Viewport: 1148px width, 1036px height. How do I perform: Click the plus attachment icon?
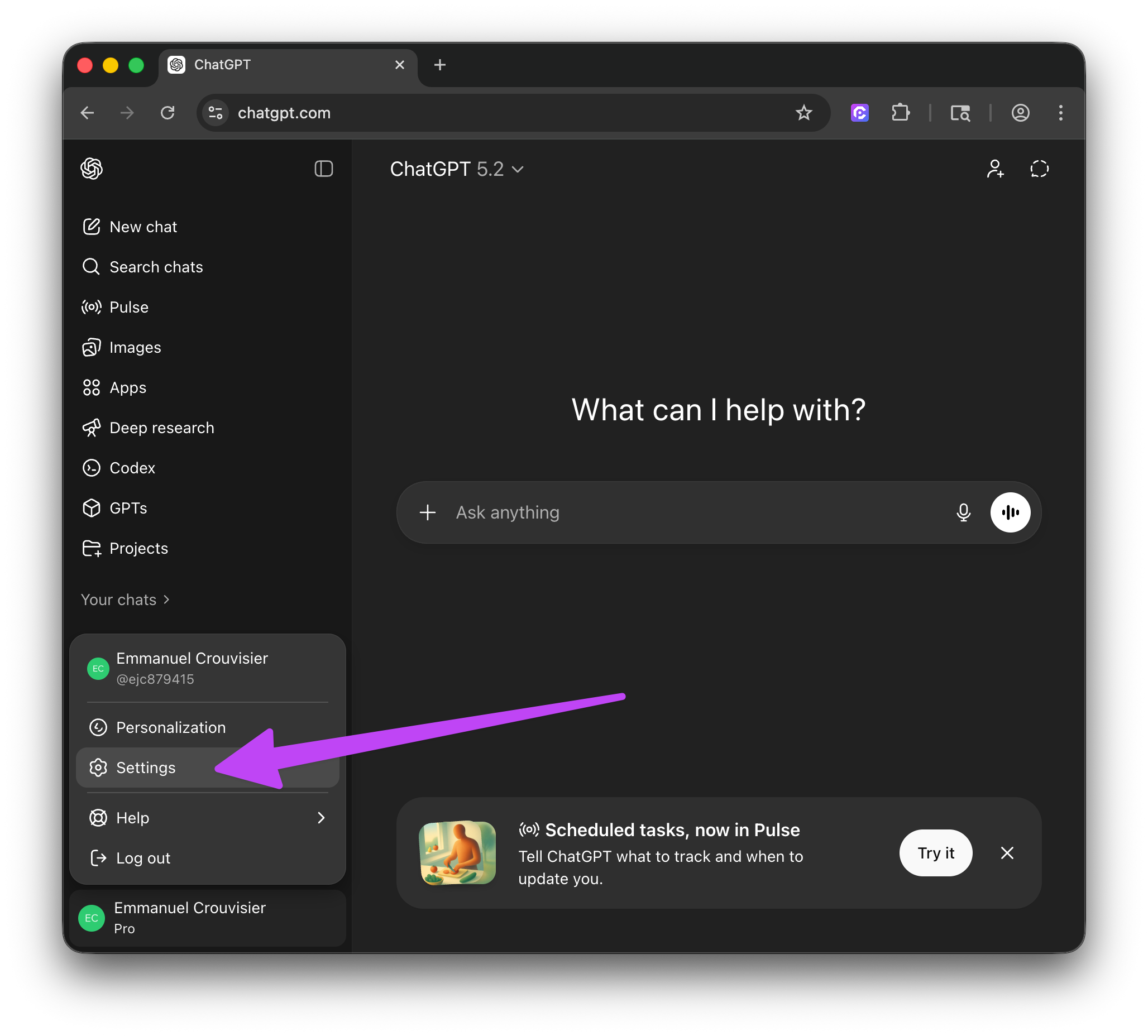[x=428, y=512]
